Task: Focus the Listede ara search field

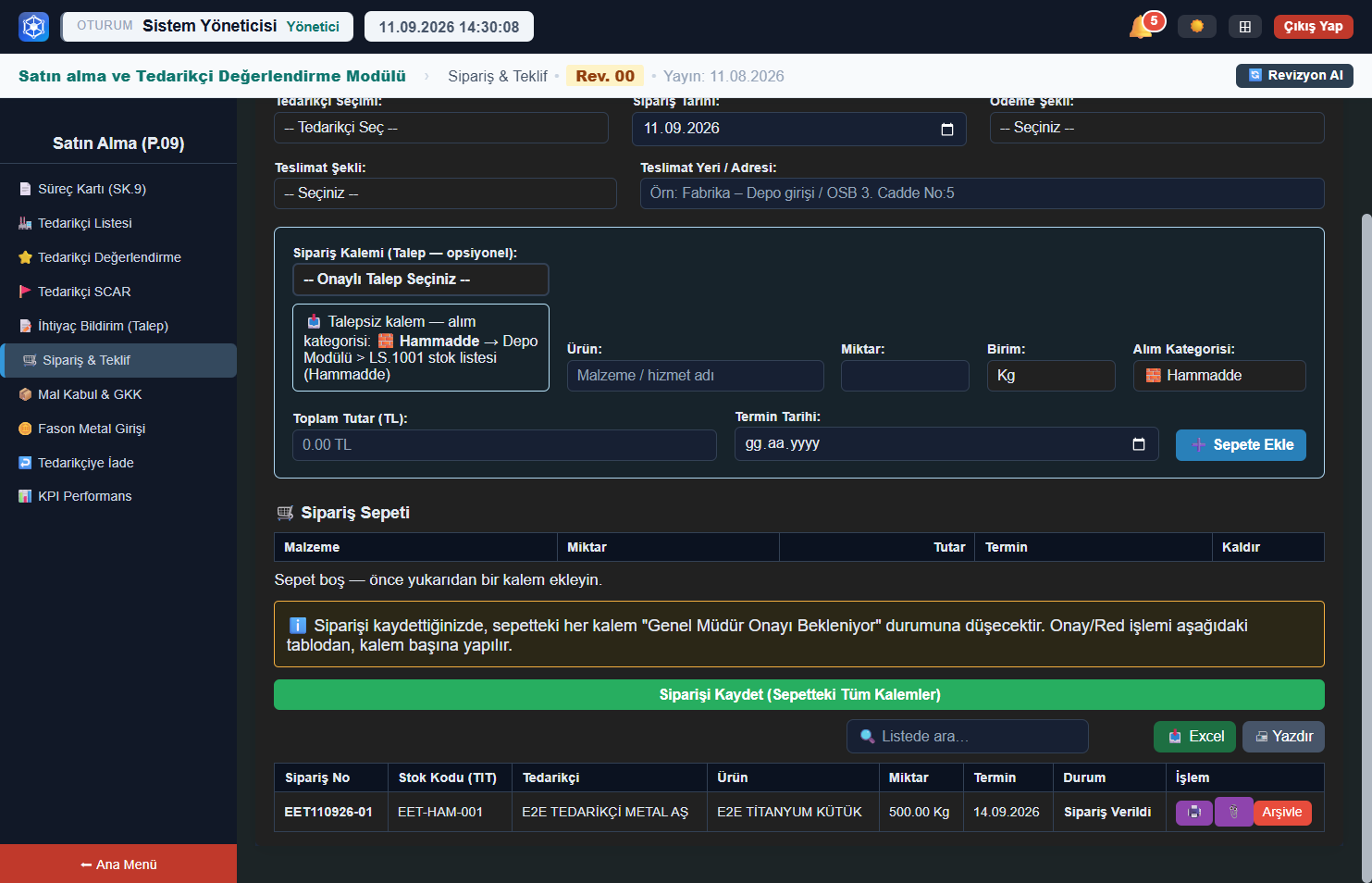Action: coord(968,737)
